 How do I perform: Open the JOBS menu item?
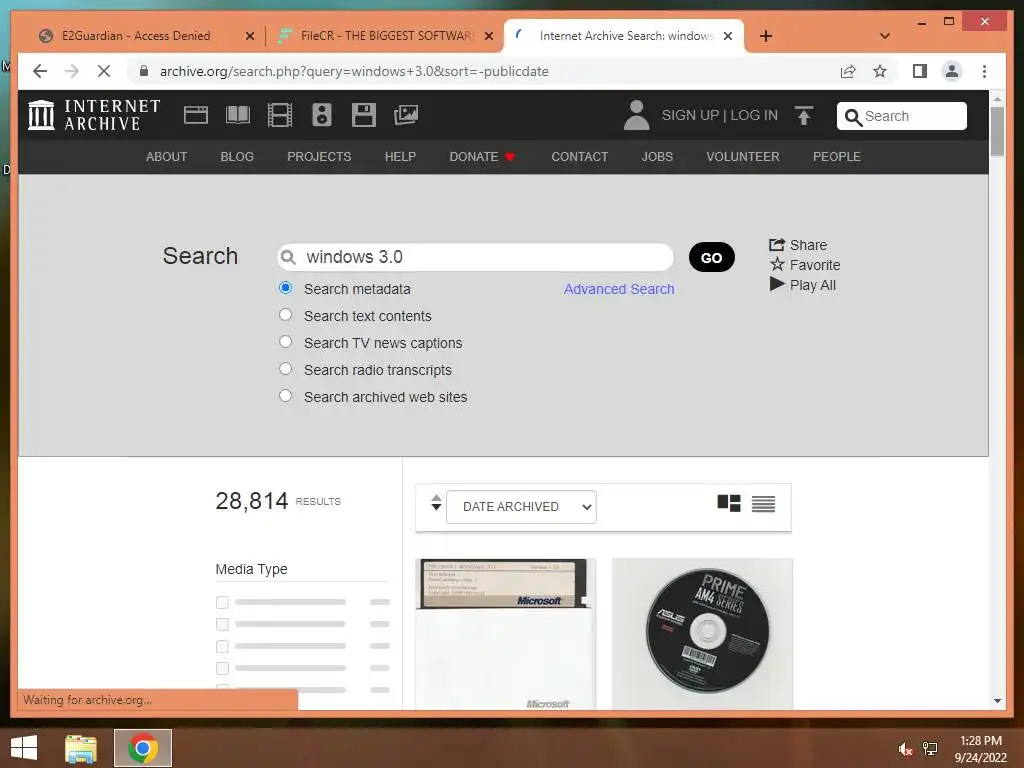click(x=657, y=157)
